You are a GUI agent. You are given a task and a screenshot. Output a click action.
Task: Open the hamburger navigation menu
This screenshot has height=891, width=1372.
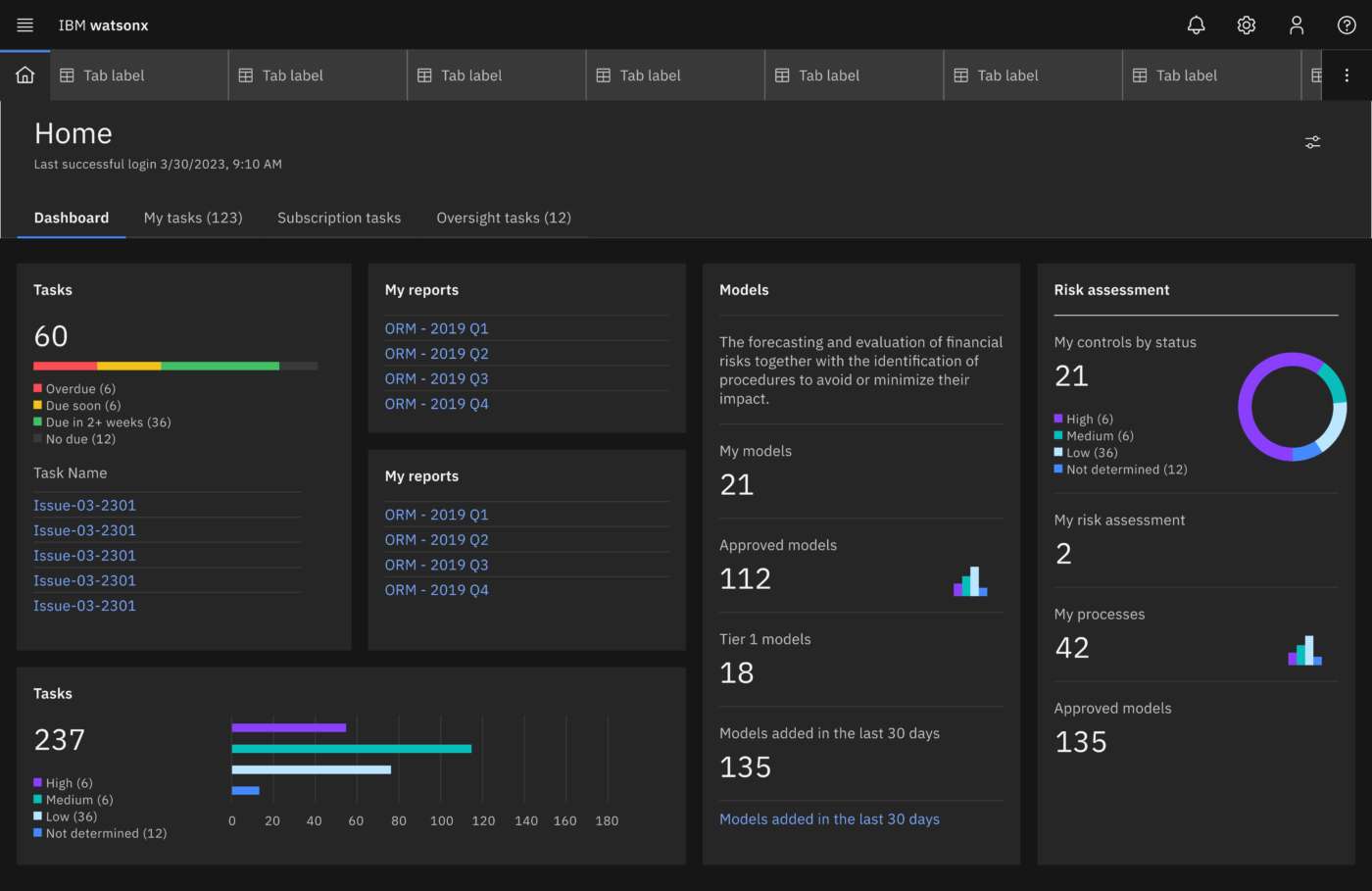tap(25, 25)
